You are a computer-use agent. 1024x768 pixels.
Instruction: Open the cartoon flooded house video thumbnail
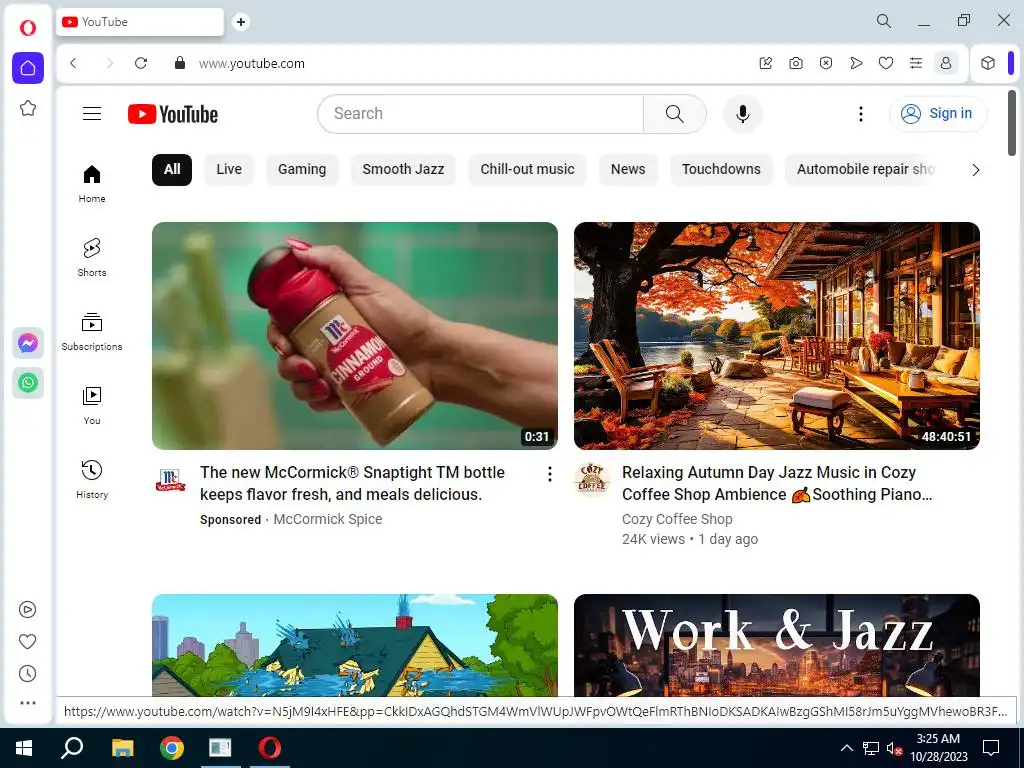pos(355,645)
